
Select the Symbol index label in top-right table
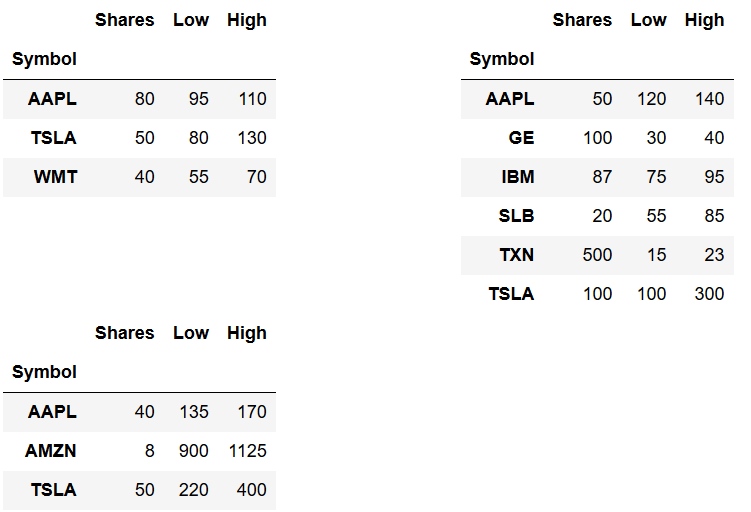(501, 59)
